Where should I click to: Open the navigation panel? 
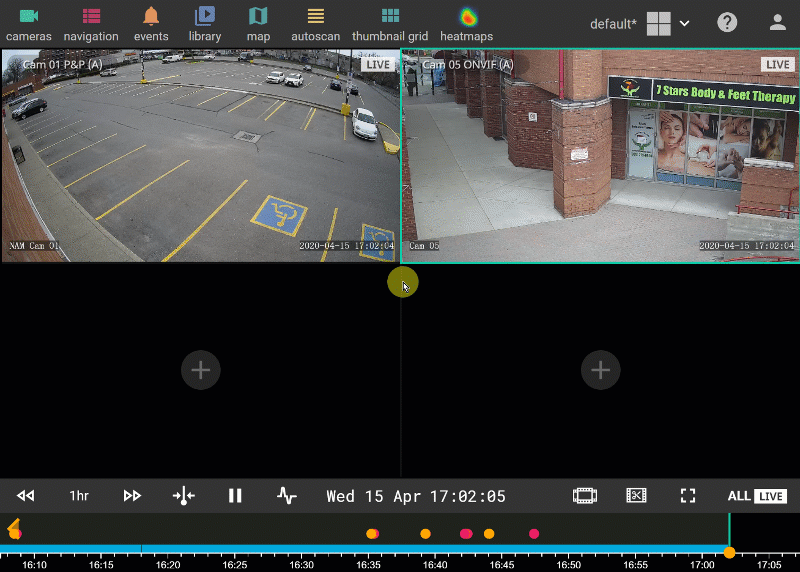(x=91, y=24)
